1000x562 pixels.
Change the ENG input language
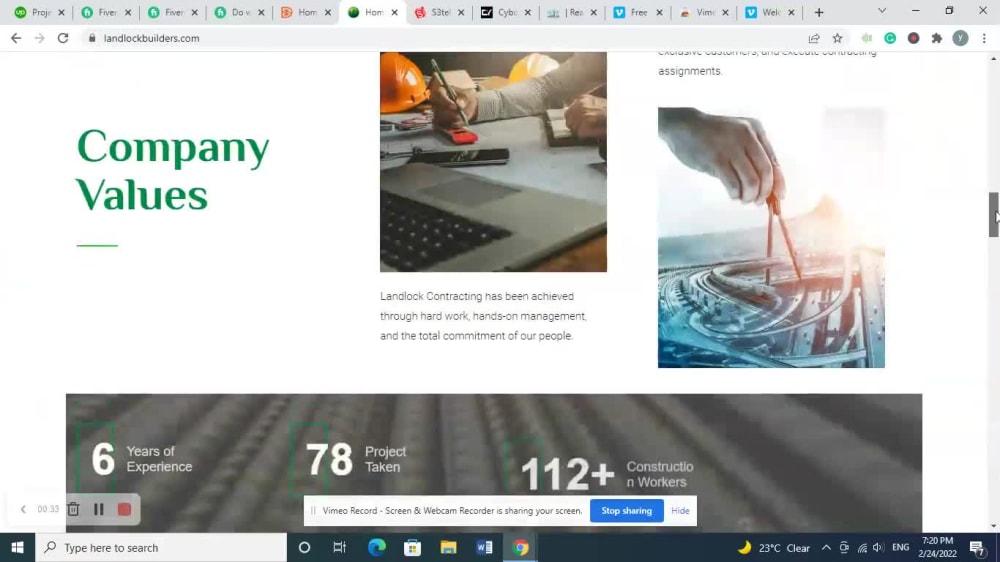click(x=901, y=547)
